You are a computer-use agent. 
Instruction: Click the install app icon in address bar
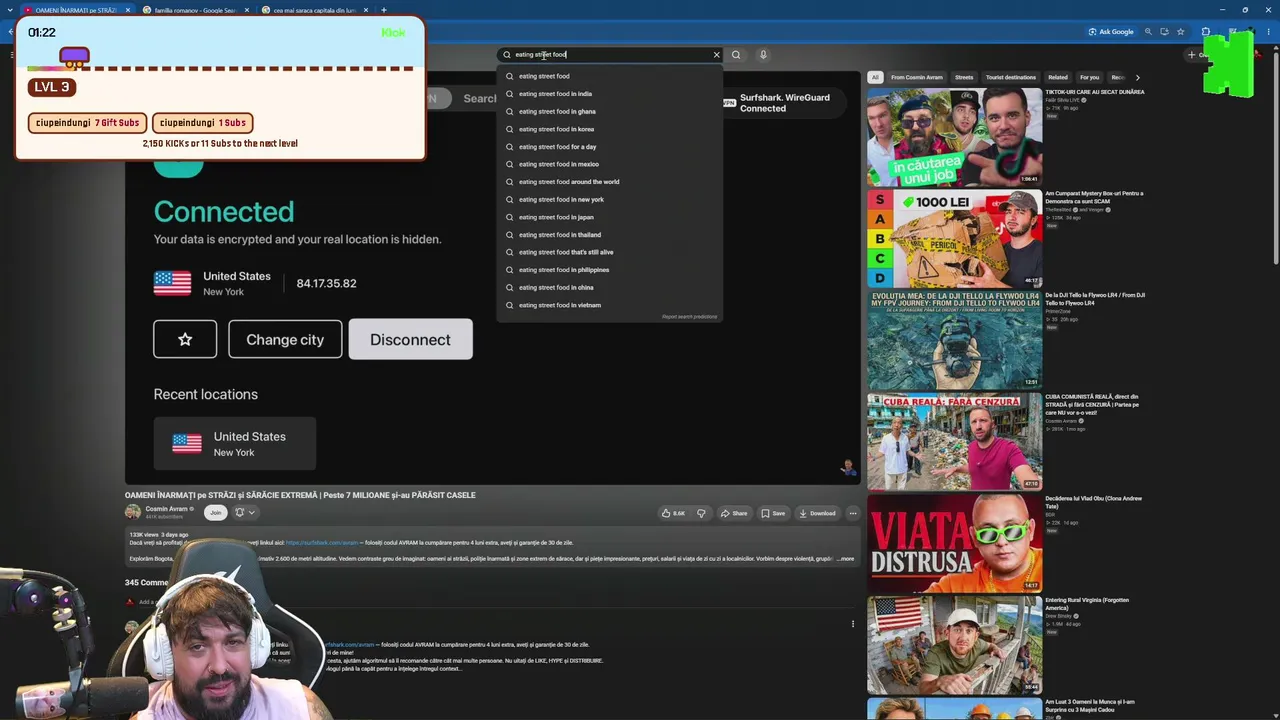pyautogui.click(x=1164, y=32)
